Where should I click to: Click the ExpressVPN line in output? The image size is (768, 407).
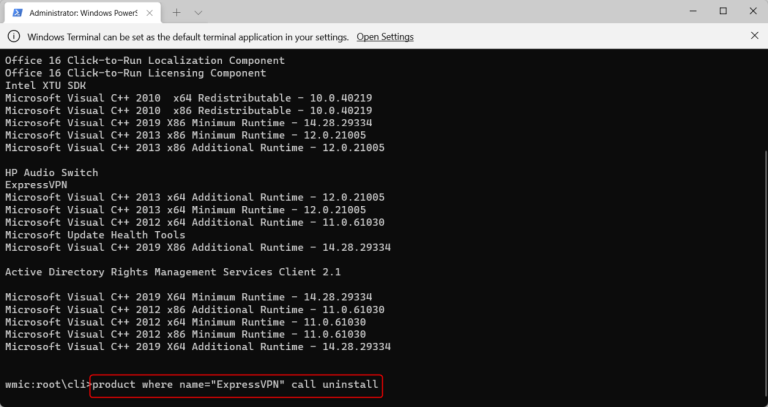[36, 185]
